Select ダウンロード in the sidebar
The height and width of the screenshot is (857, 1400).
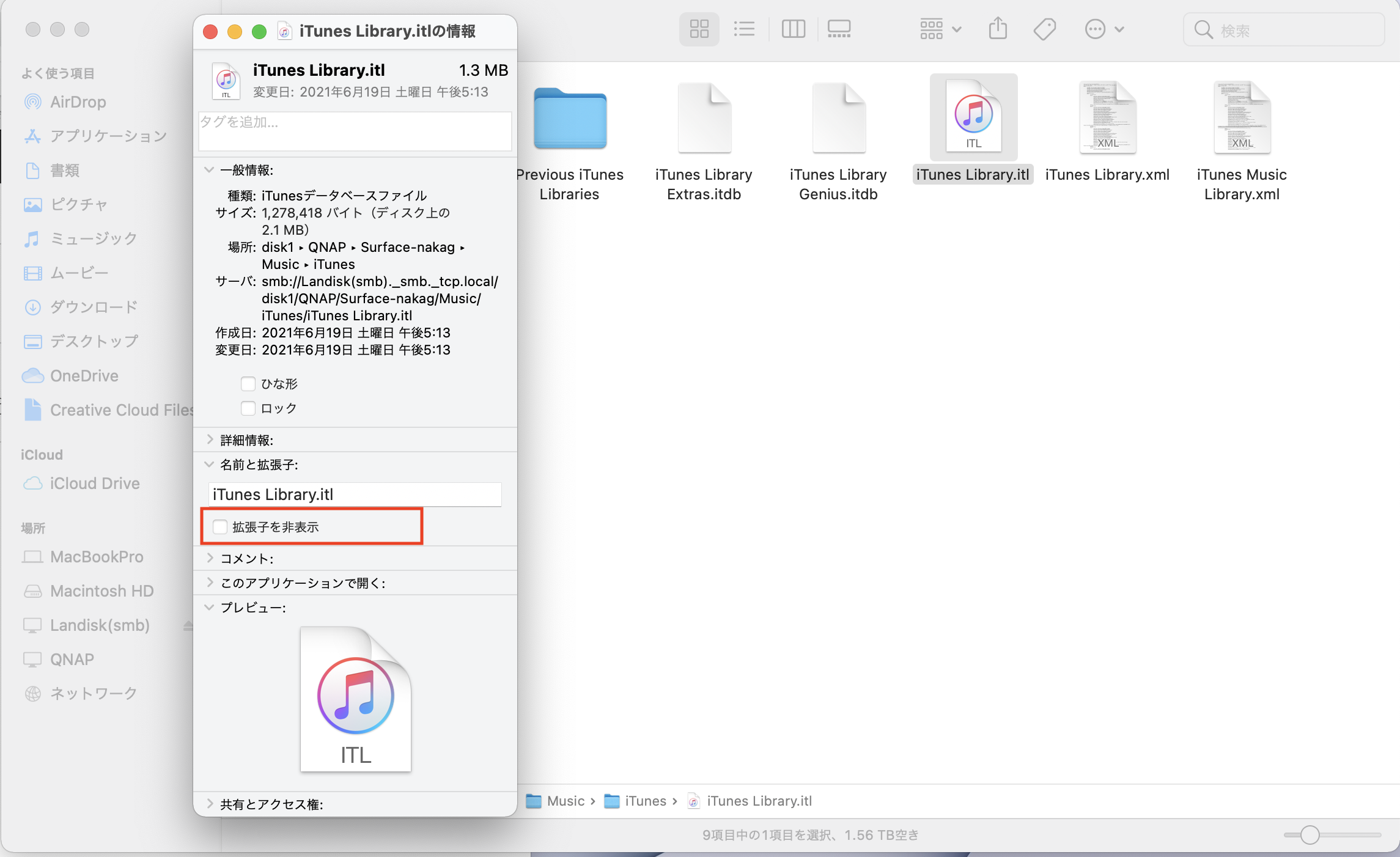point(93,307)
